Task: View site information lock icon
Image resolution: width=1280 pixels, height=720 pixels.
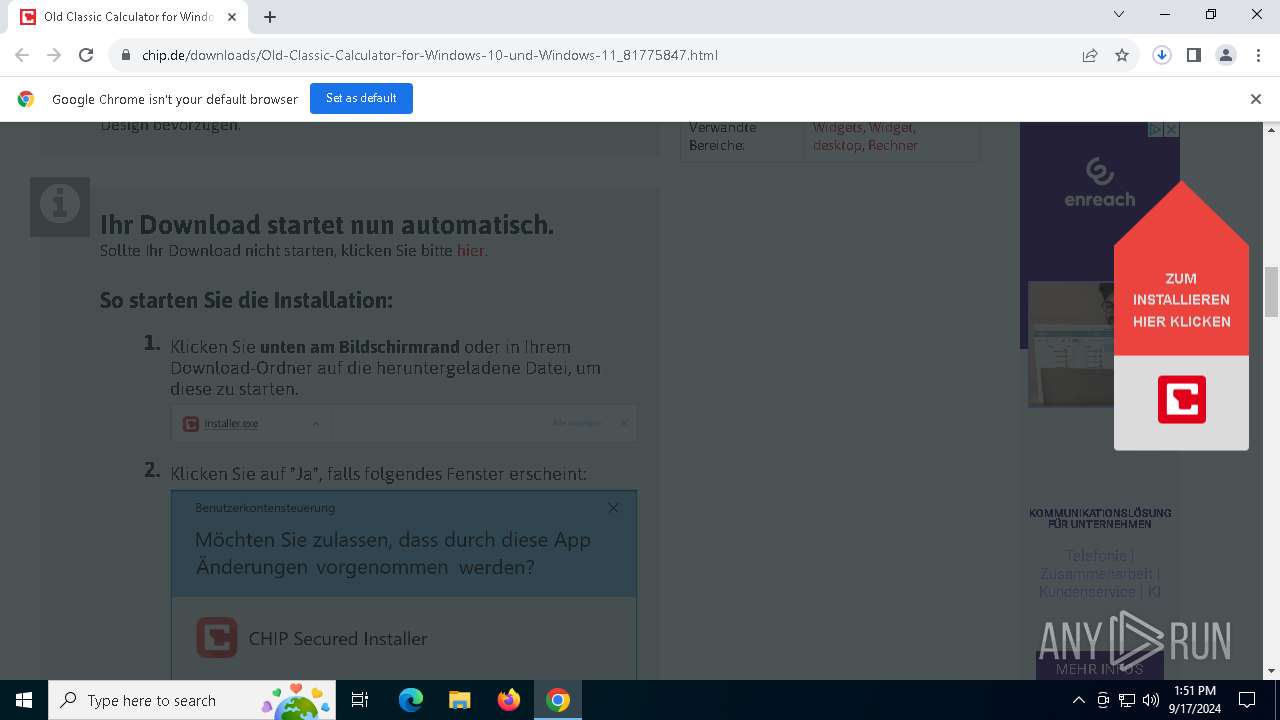Action: tap(126, 55)
